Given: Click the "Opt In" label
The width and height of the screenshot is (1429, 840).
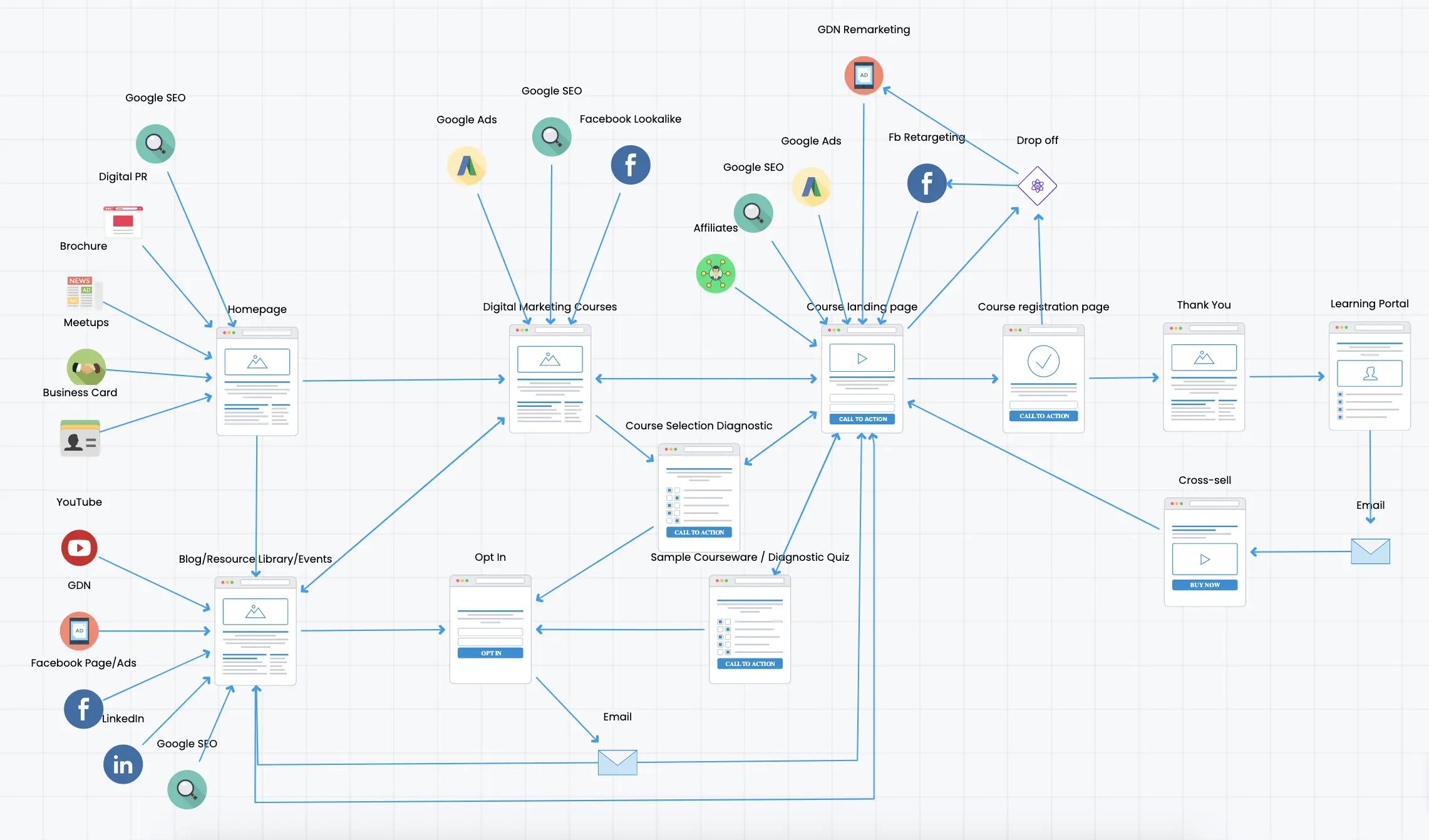Looking at the screenshot, I should pyautogui.click(x=490, y=557).
